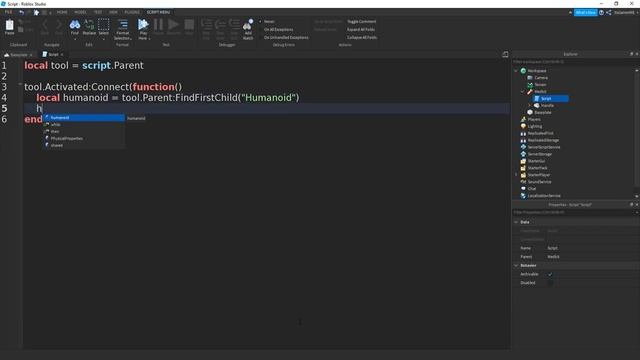This screenshot has height=360, width=640.
Task: Select On All Exceptions option
Action: 278,29
